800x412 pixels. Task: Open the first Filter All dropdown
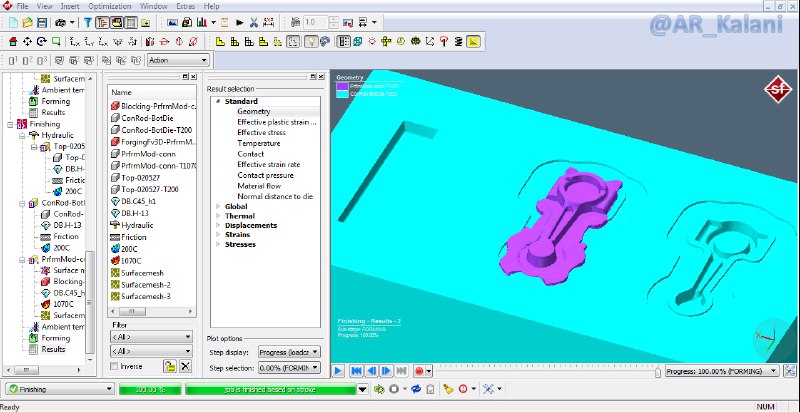(151, 337)
